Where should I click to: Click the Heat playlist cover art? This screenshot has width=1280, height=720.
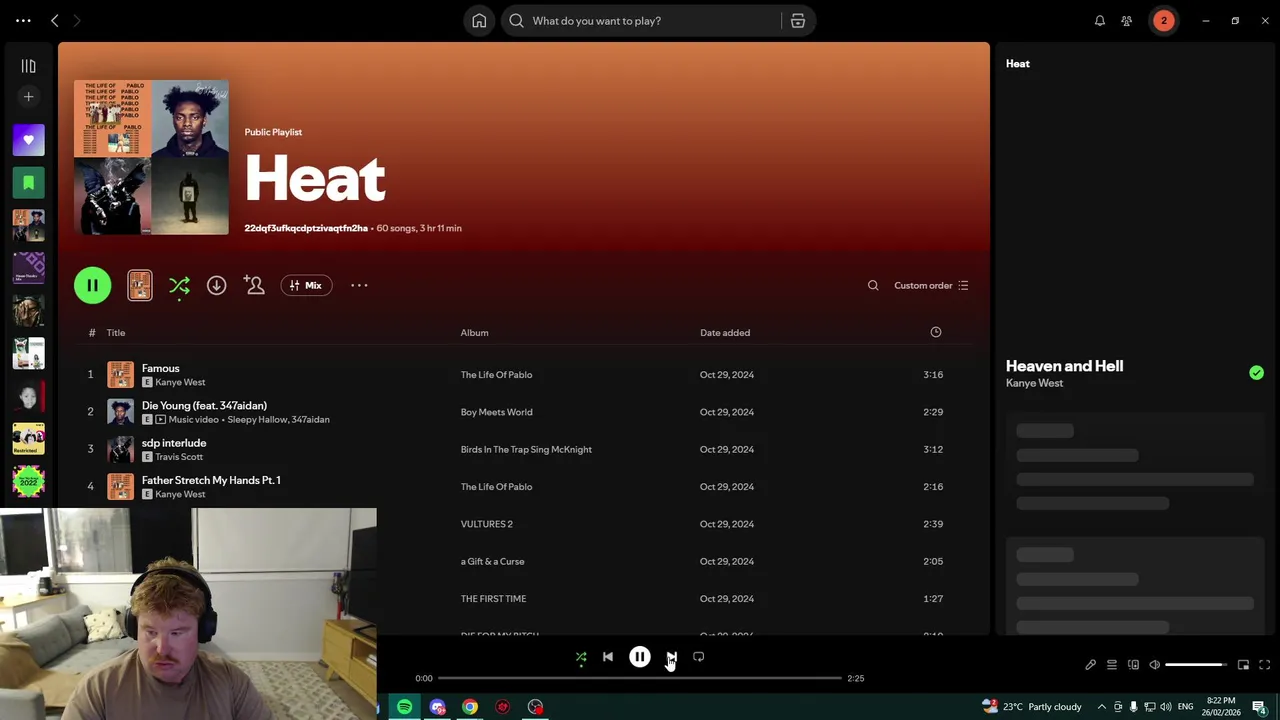[151, 157]
